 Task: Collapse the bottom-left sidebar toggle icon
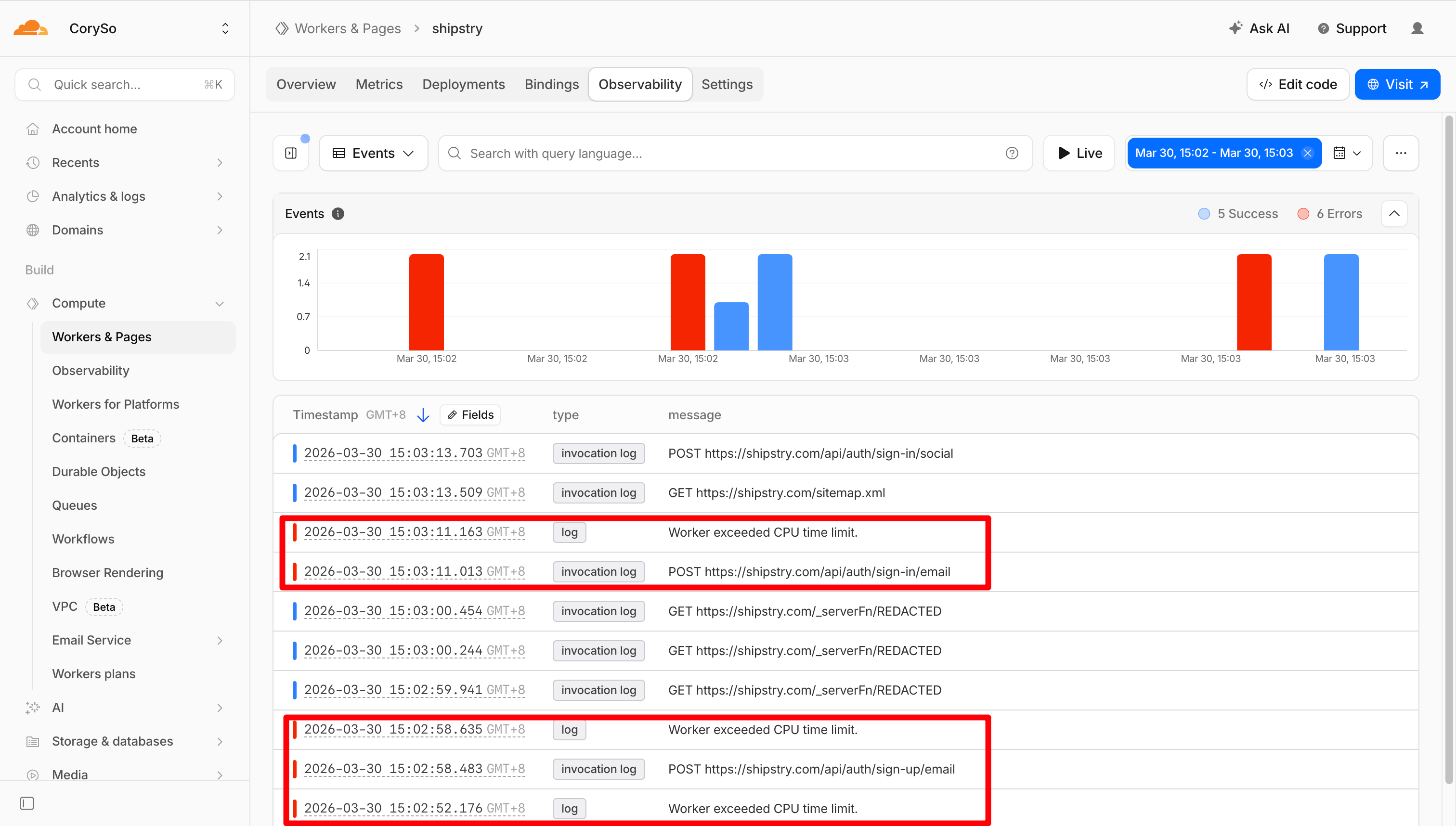pos(26,803)
